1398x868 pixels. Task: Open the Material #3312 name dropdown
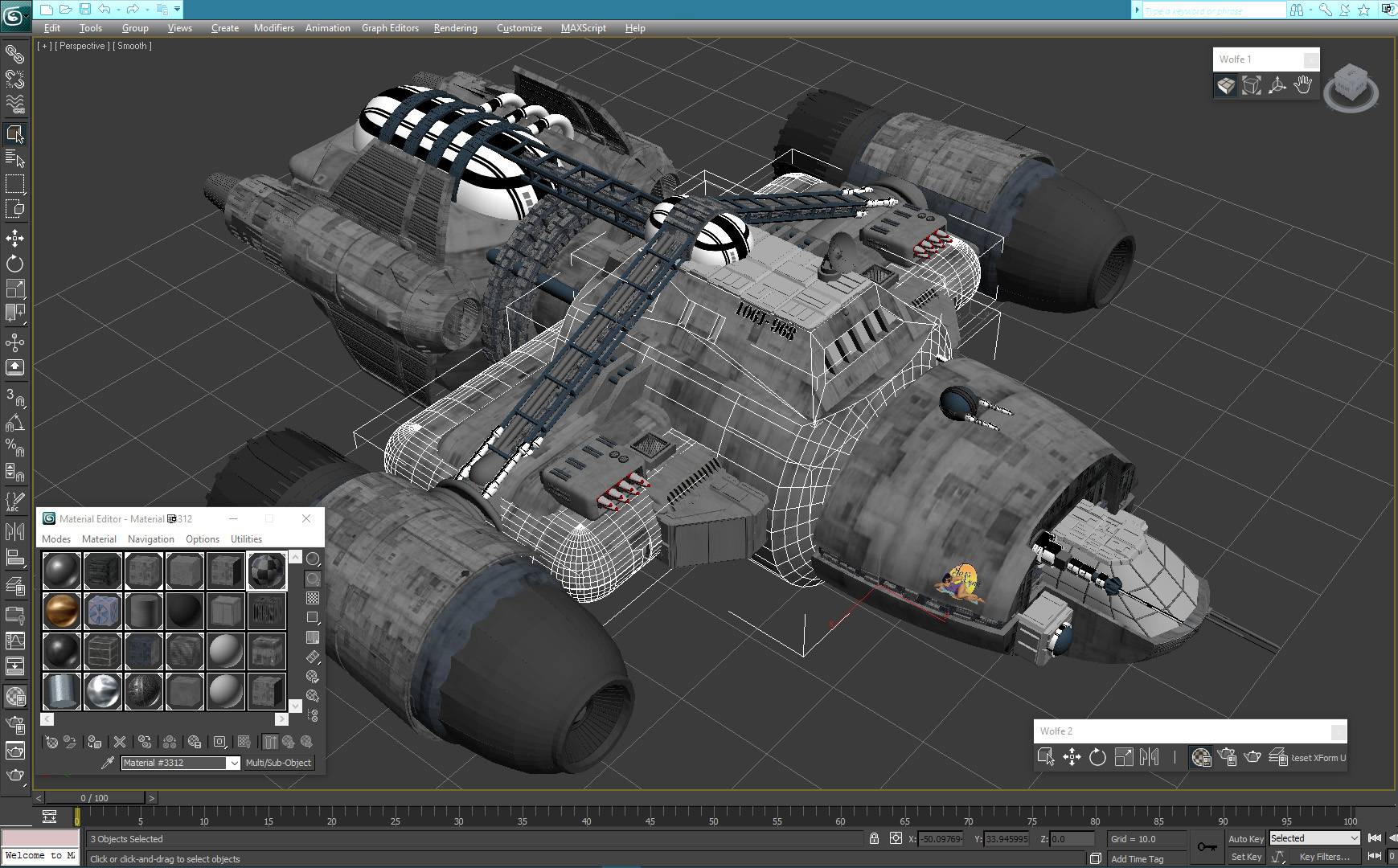[x=233, y=763]
